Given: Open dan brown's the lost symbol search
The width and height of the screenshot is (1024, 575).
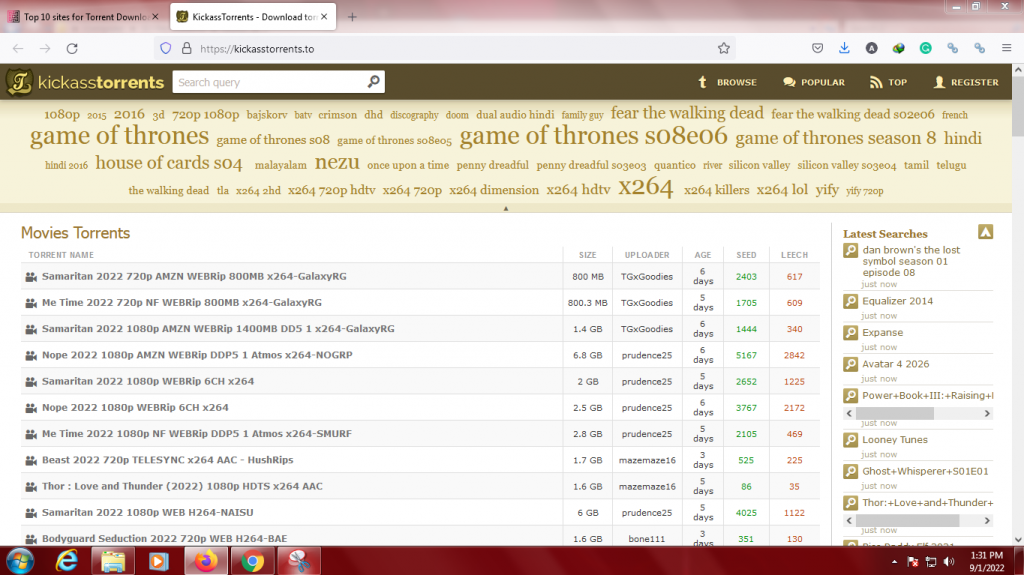Looking at the screenshot, I should pyautogui.click(x=911, y=261).
